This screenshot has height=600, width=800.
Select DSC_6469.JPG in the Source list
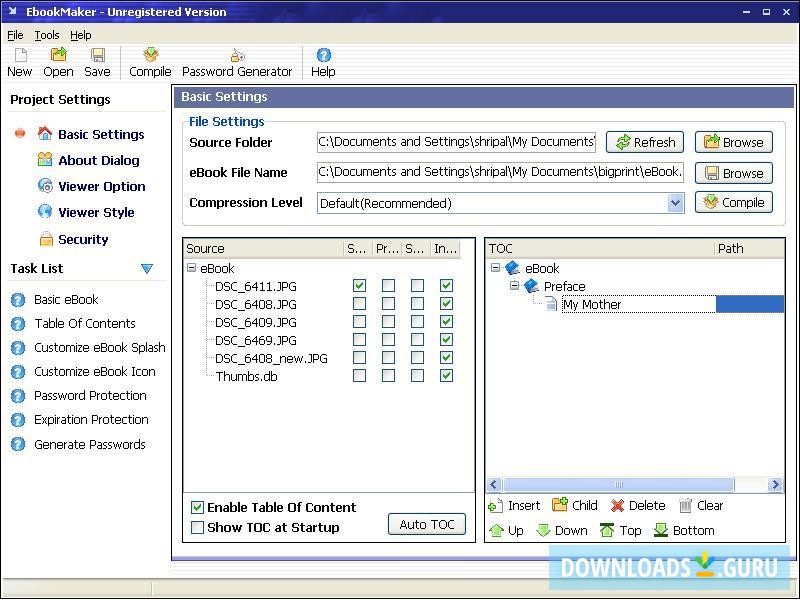click(256, 340)
